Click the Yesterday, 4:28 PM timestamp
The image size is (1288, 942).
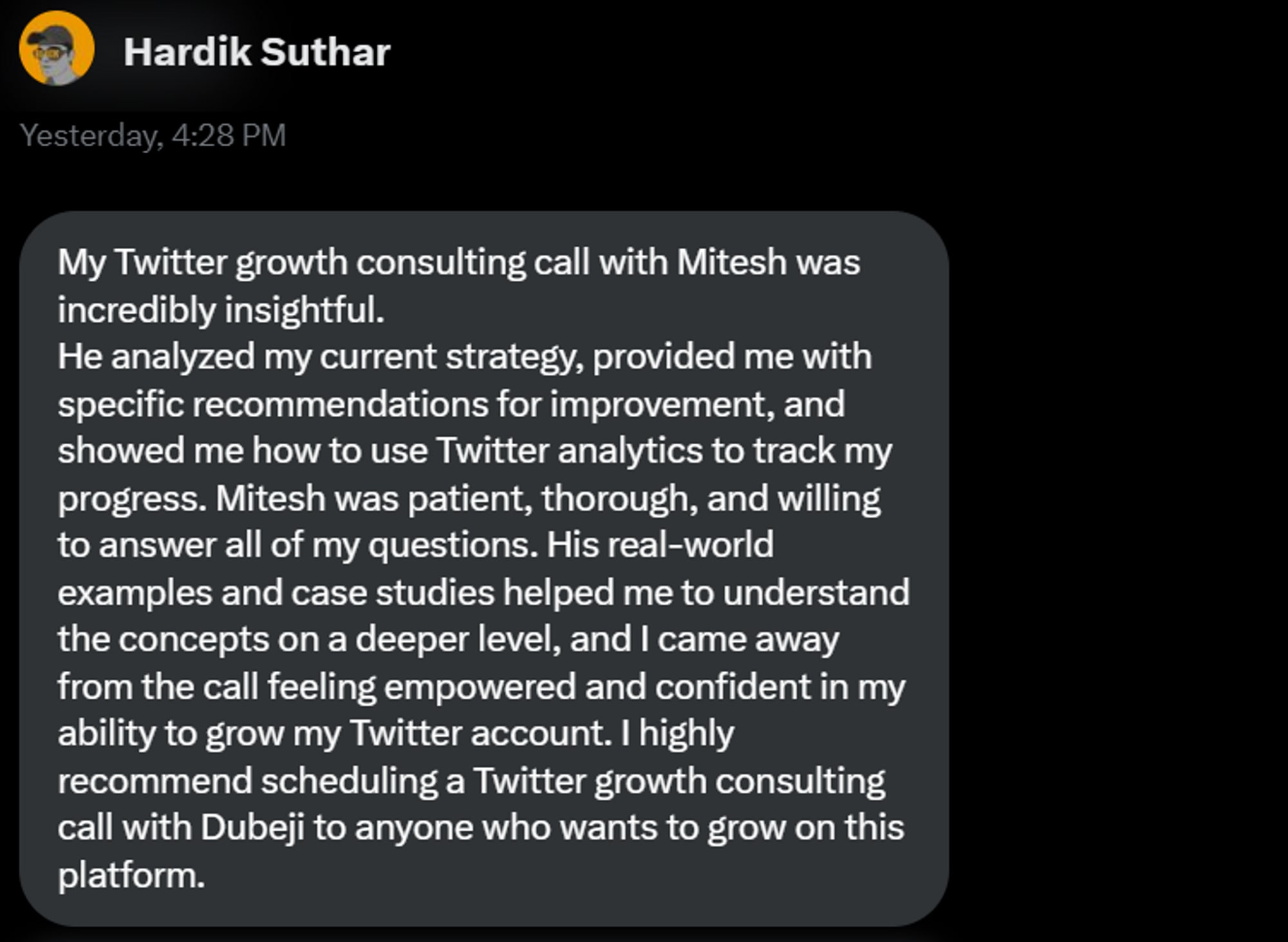(153, 136)
